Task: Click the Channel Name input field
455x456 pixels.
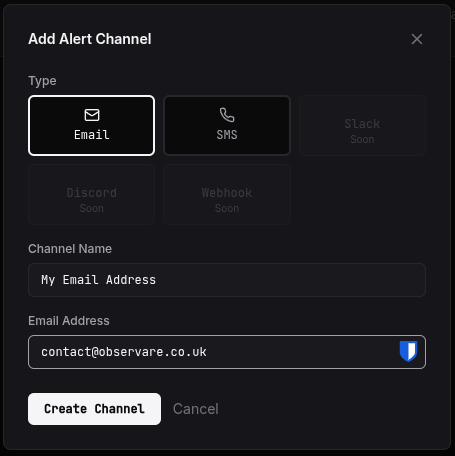Action: [x=227, y=280]
